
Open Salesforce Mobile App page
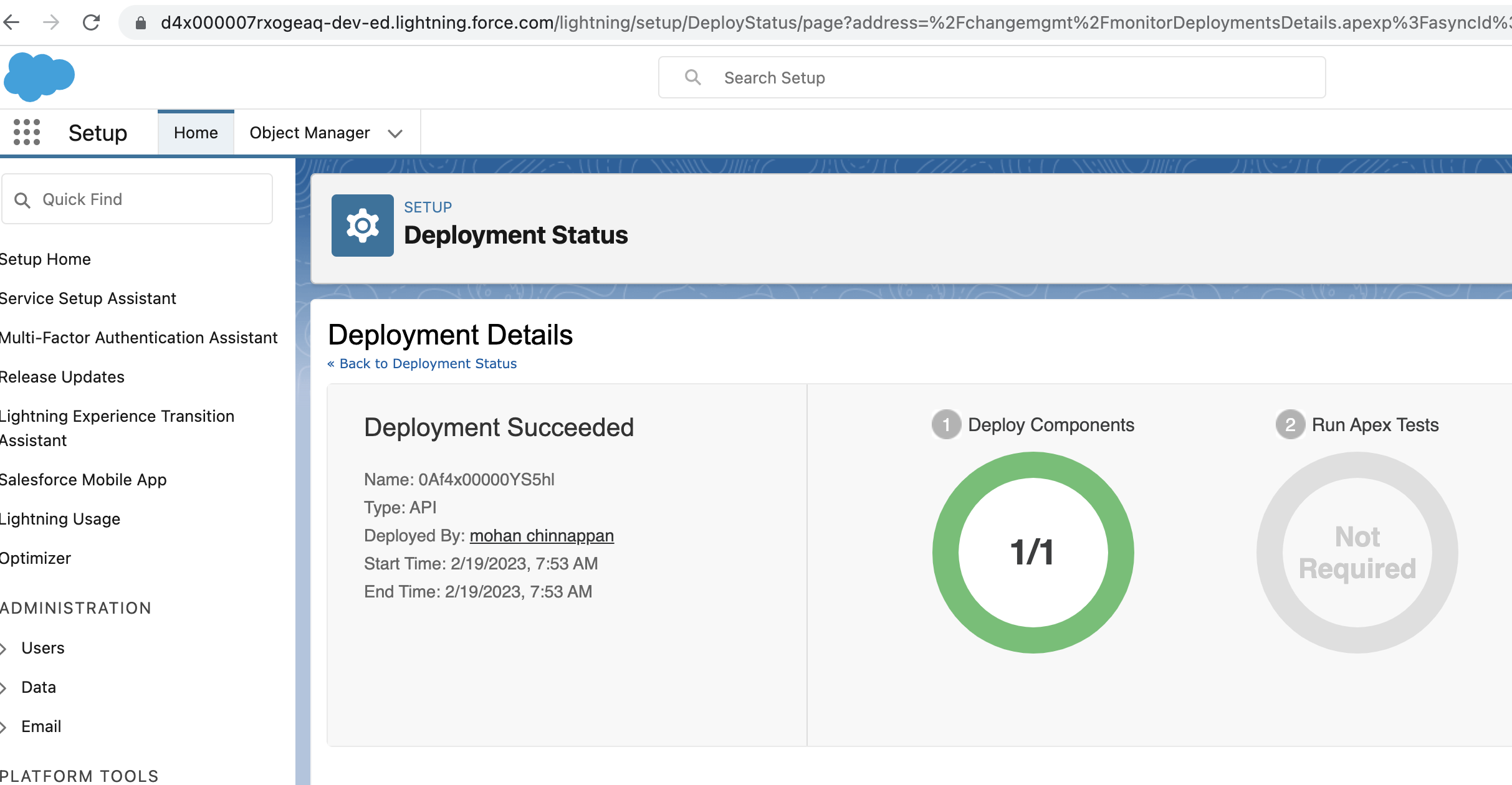(x=84, y=480)
